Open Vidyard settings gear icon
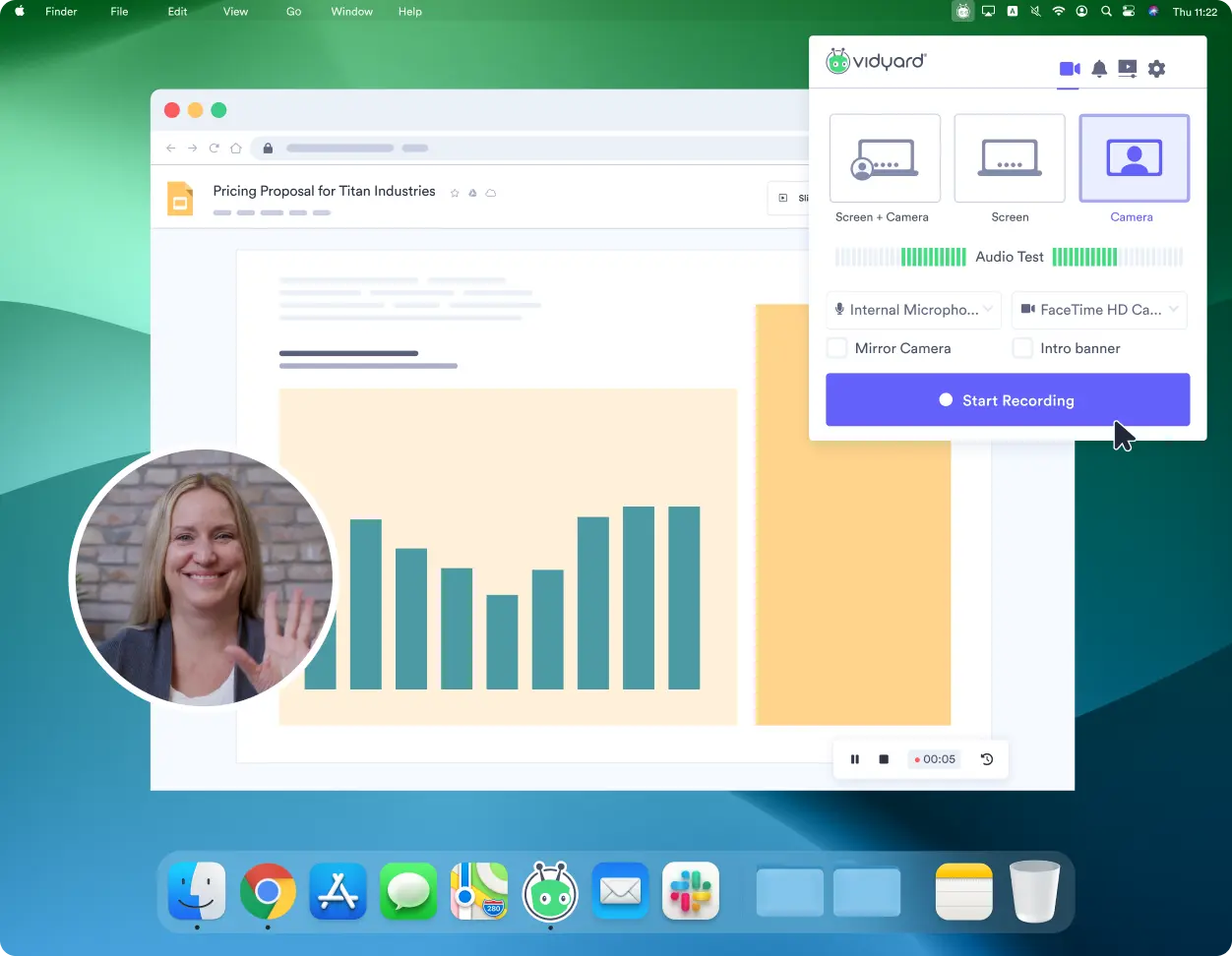The height and width of the screenshot is (956, 1232). [1156, 69]
